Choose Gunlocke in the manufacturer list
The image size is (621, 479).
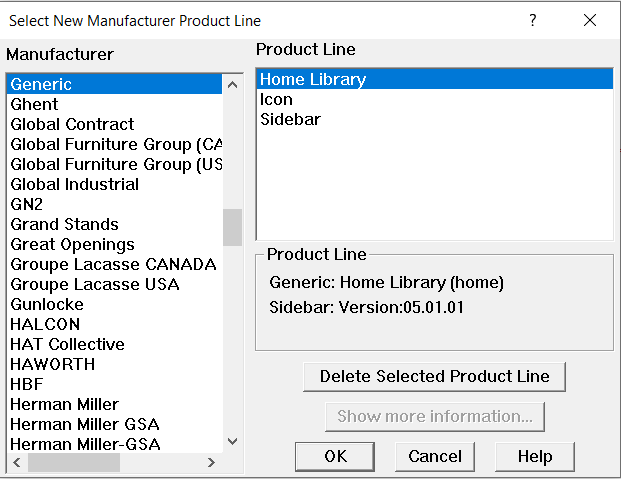coord(114,304)
